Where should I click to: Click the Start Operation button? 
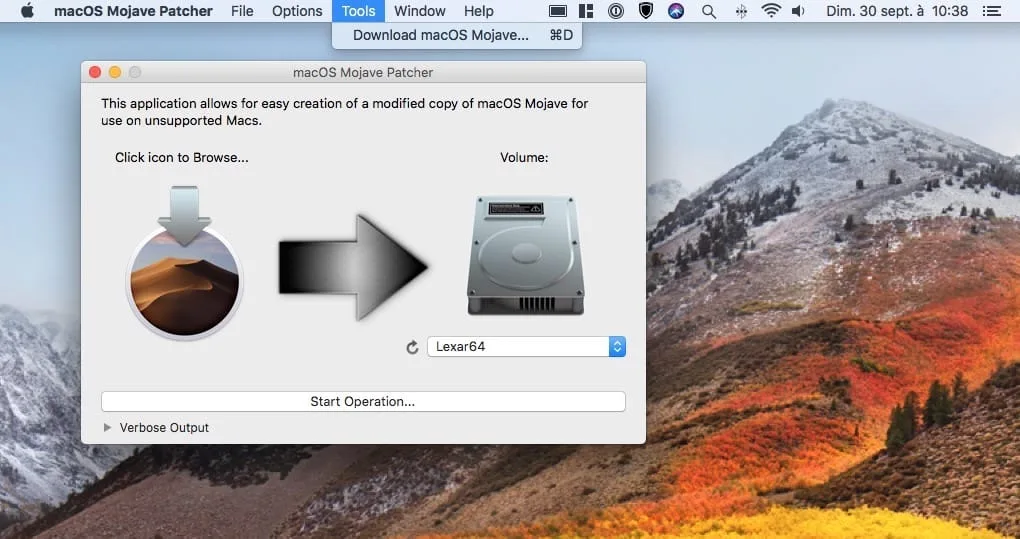point(363,401)
